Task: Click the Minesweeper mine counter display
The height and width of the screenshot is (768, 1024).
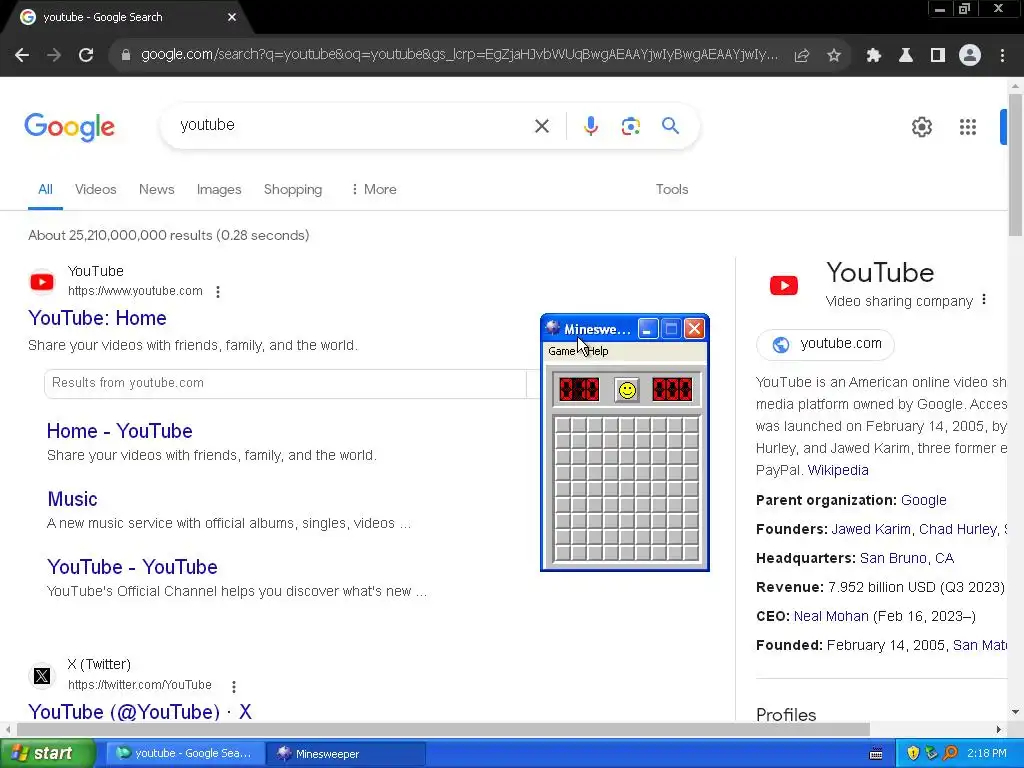Action: point(579,390)
